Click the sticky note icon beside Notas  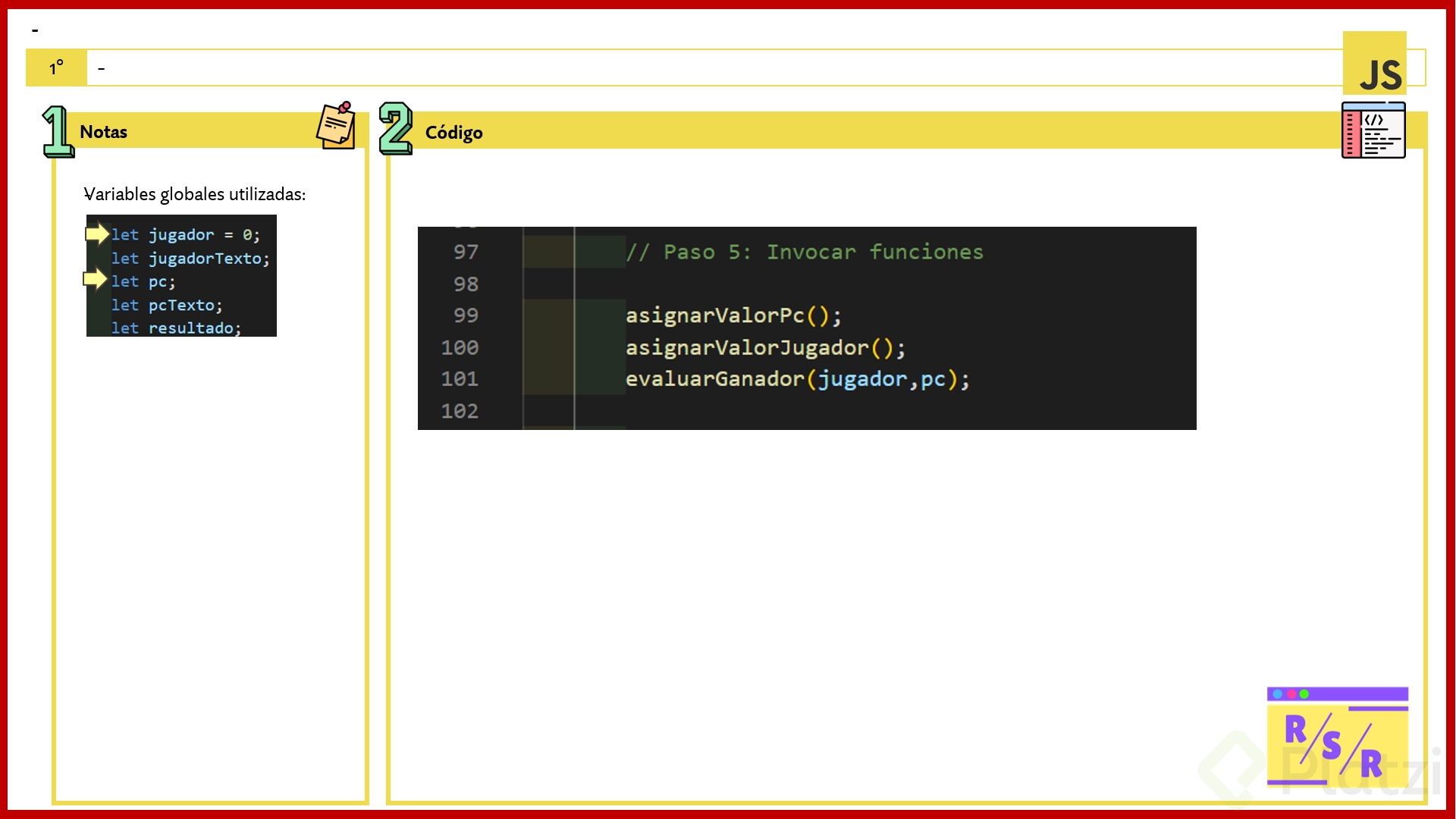pos(336,125)
